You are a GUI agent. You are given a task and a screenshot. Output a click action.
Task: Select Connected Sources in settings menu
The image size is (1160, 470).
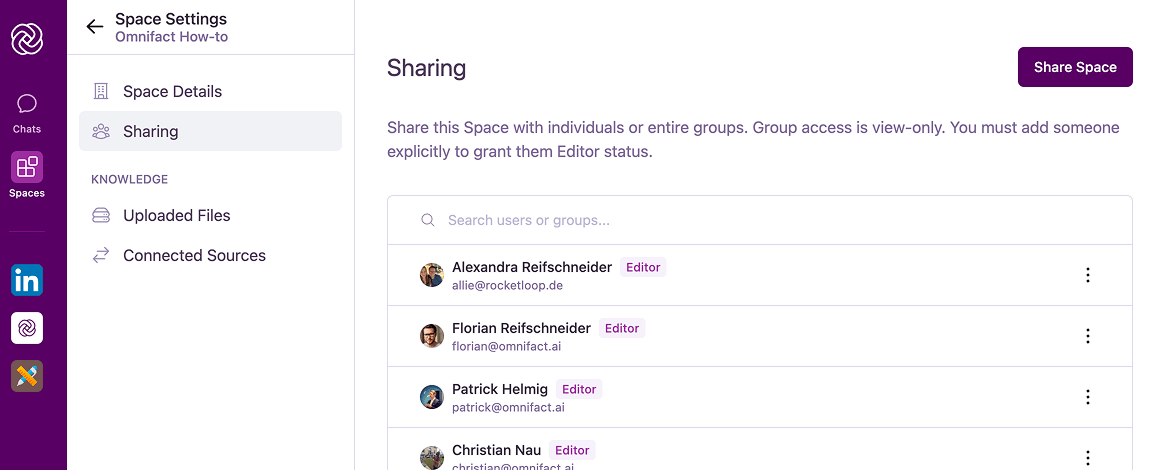210,255
